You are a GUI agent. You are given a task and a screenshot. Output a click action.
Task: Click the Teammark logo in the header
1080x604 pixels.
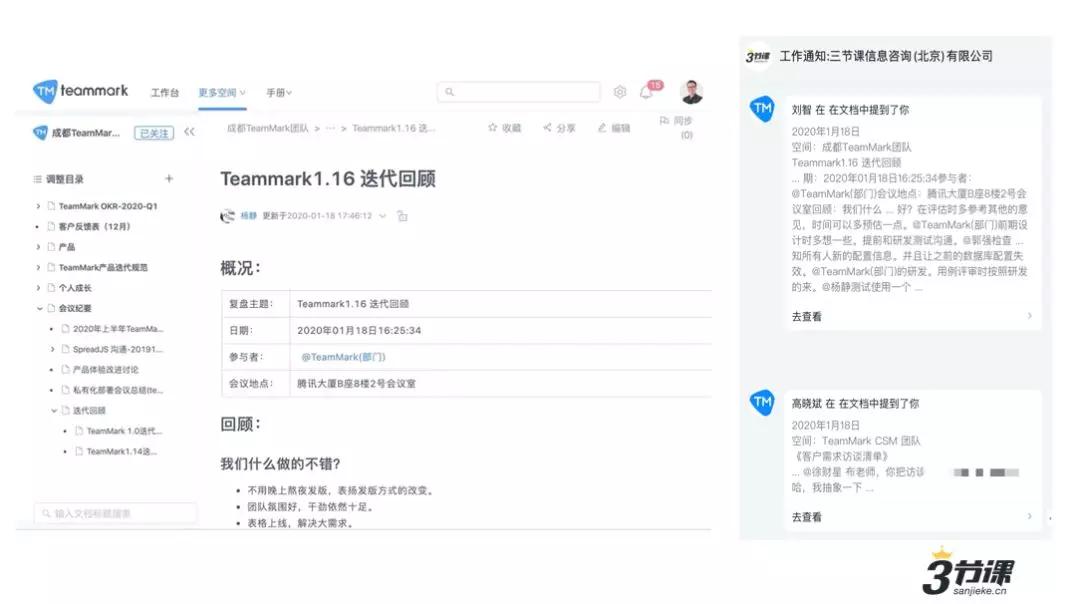point(81,91)
